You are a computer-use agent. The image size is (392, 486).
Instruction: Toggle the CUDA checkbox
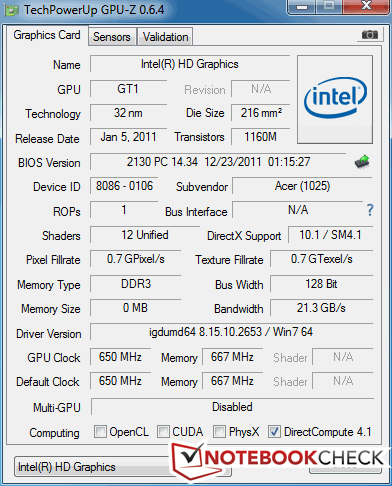(x=163, y=432)
